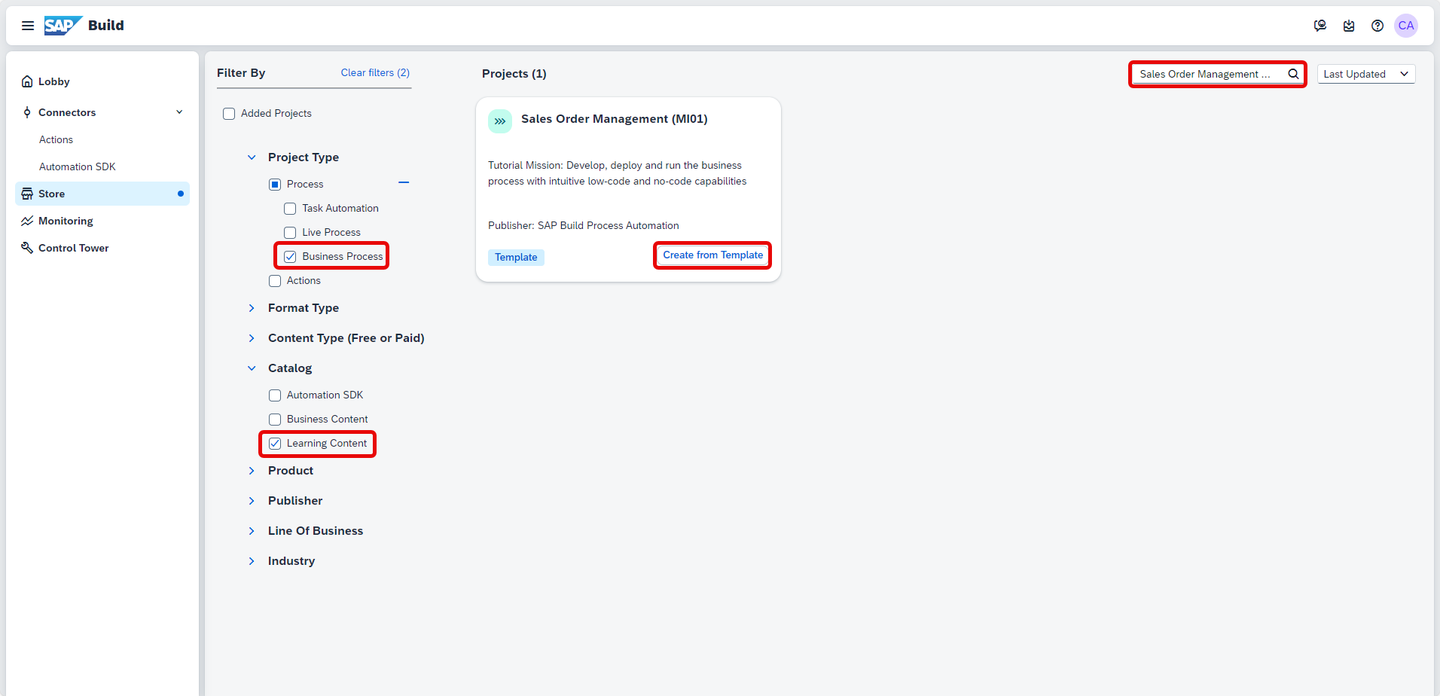Image resolution: width=1440 pixels, height=696 pixels.
Task: Click the Control Tower wrench icon
Action: point(28,248)
